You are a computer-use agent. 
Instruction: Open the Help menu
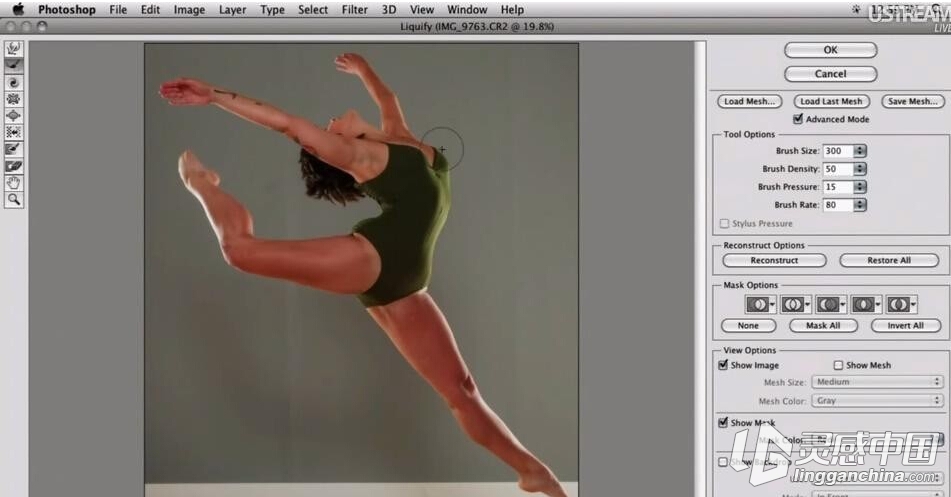click(x=512, y=10)
